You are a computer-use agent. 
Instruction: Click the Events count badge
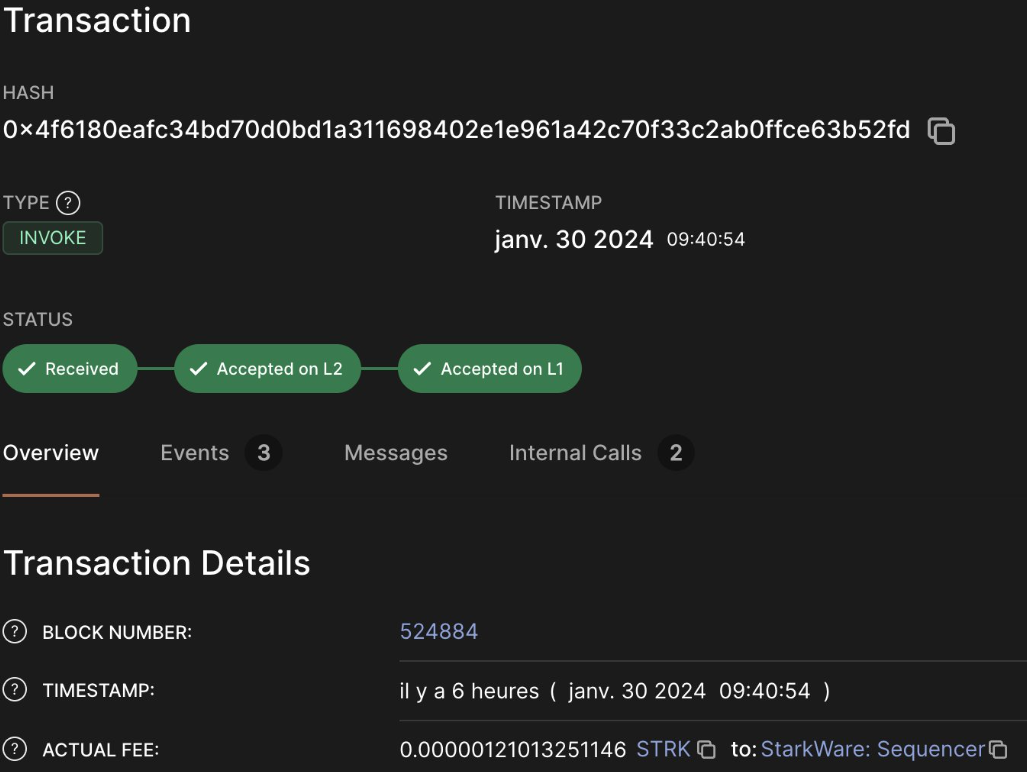[x=264, y=453]
